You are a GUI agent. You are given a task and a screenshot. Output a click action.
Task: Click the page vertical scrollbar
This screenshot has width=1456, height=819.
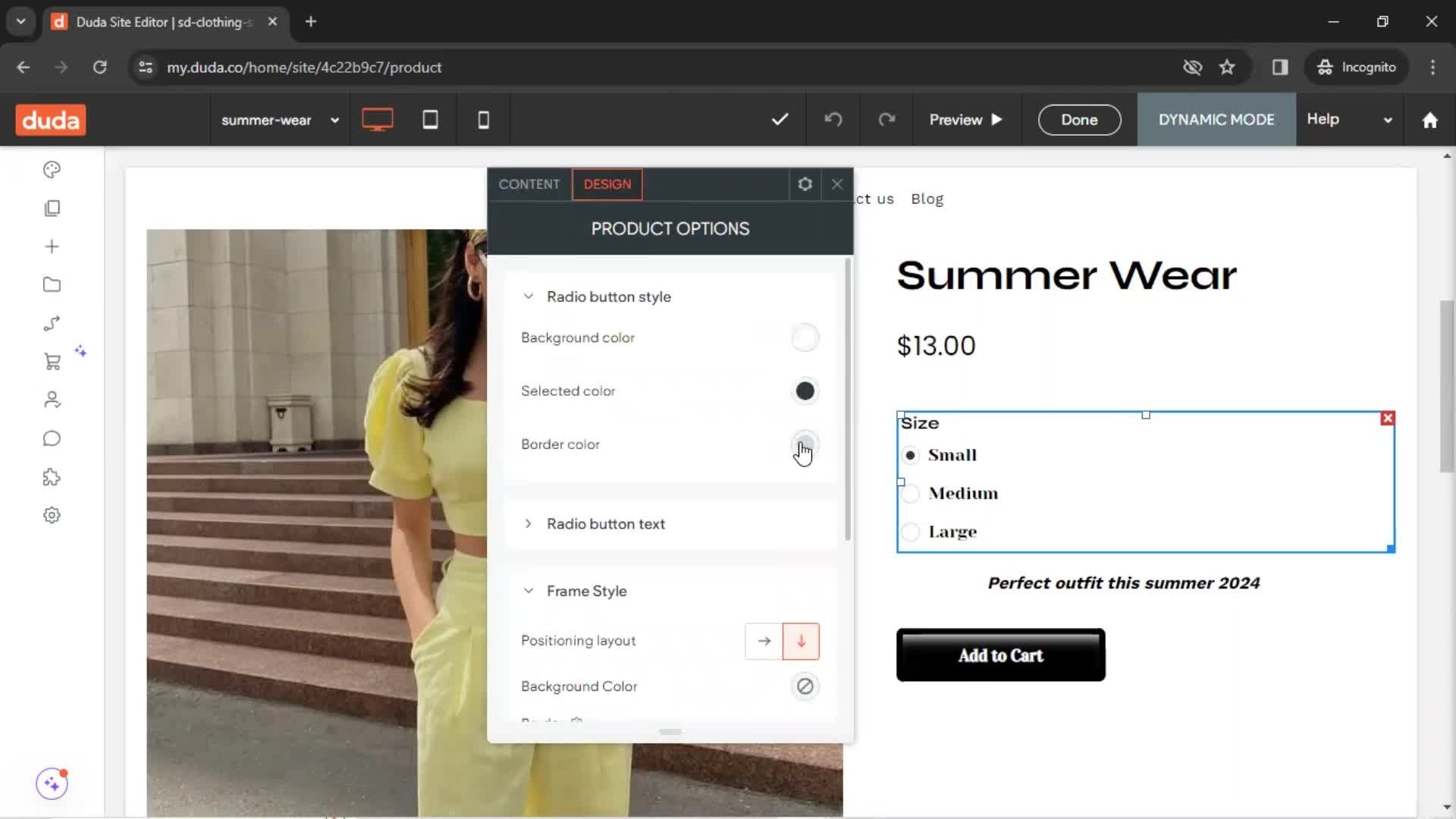pos(1447,387)
